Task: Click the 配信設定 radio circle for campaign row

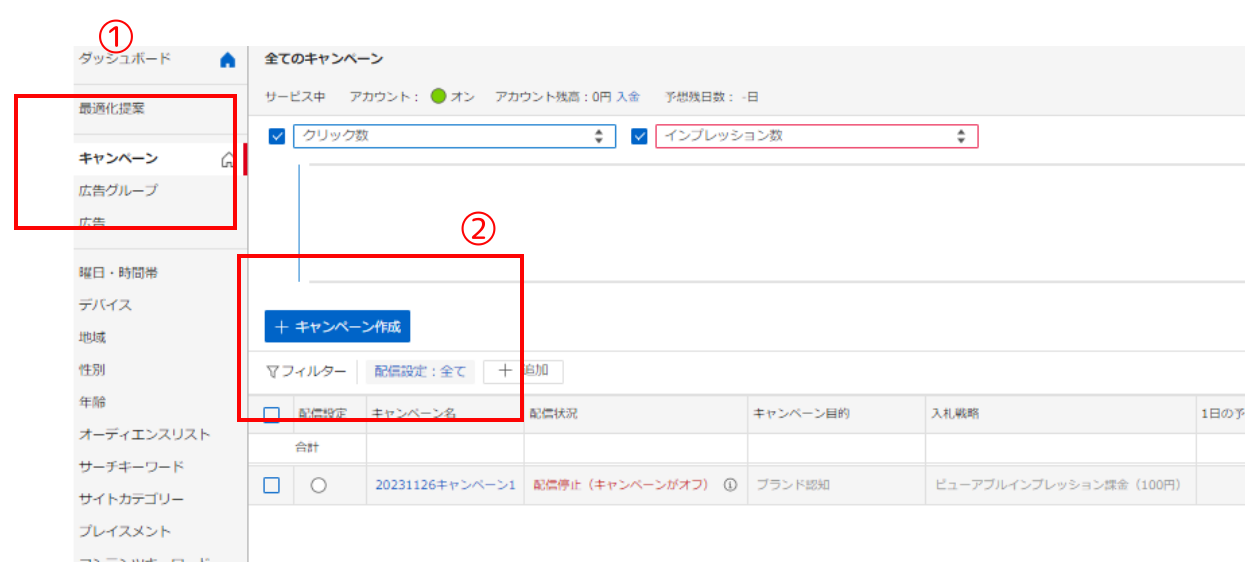Action: [x=318, y=485]
